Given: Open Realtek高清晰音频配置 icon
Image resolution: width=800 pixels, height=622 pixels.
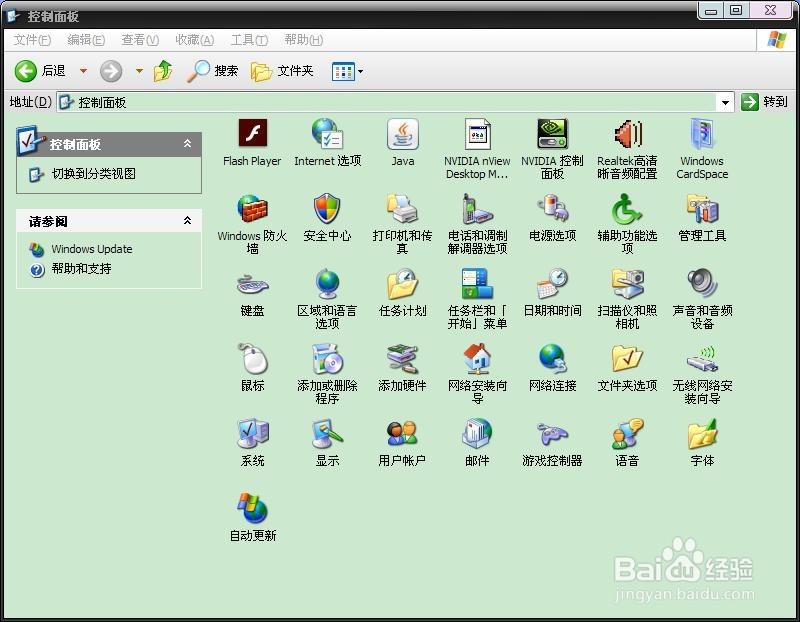Looking at the screenshot, I should [x=628, y=134].
